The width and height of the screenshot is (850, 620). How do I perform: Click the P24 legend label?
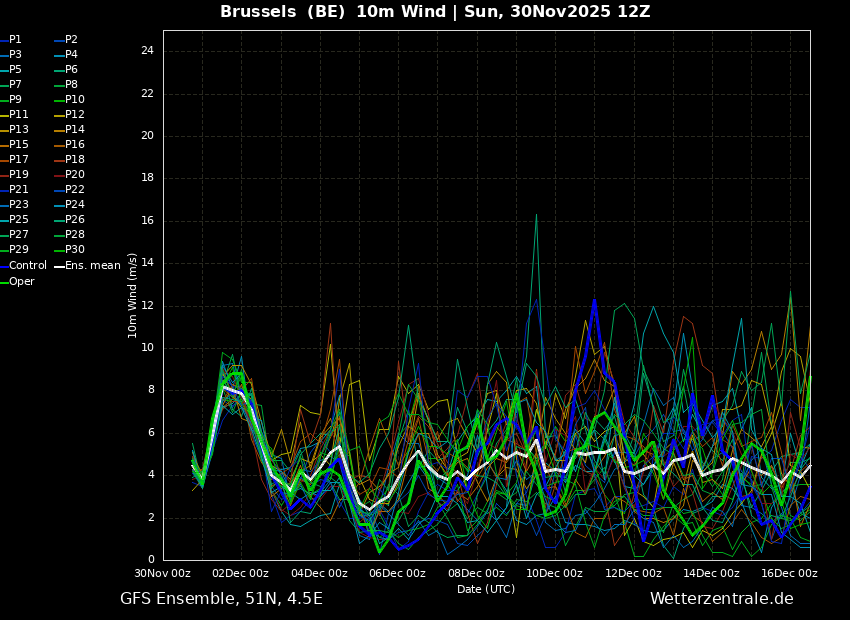[x=74, y=204]
